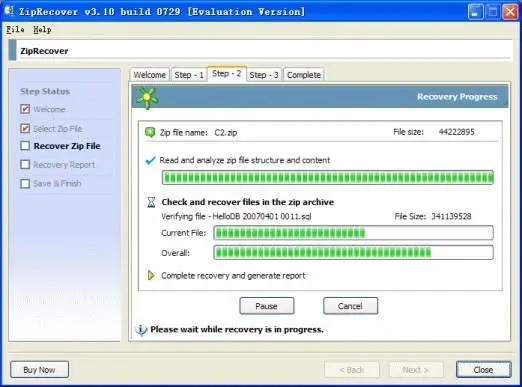Click the yellow arrow beside Complete recovery
The height and width of the screenshot is (387, 522).
(x=151, y=275)
